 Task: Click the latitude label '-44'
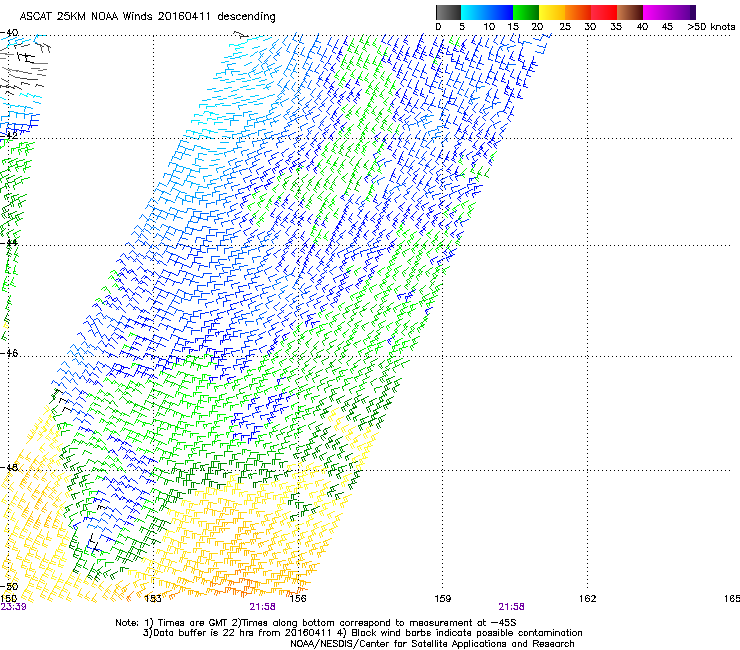click(x=9, y=243)
